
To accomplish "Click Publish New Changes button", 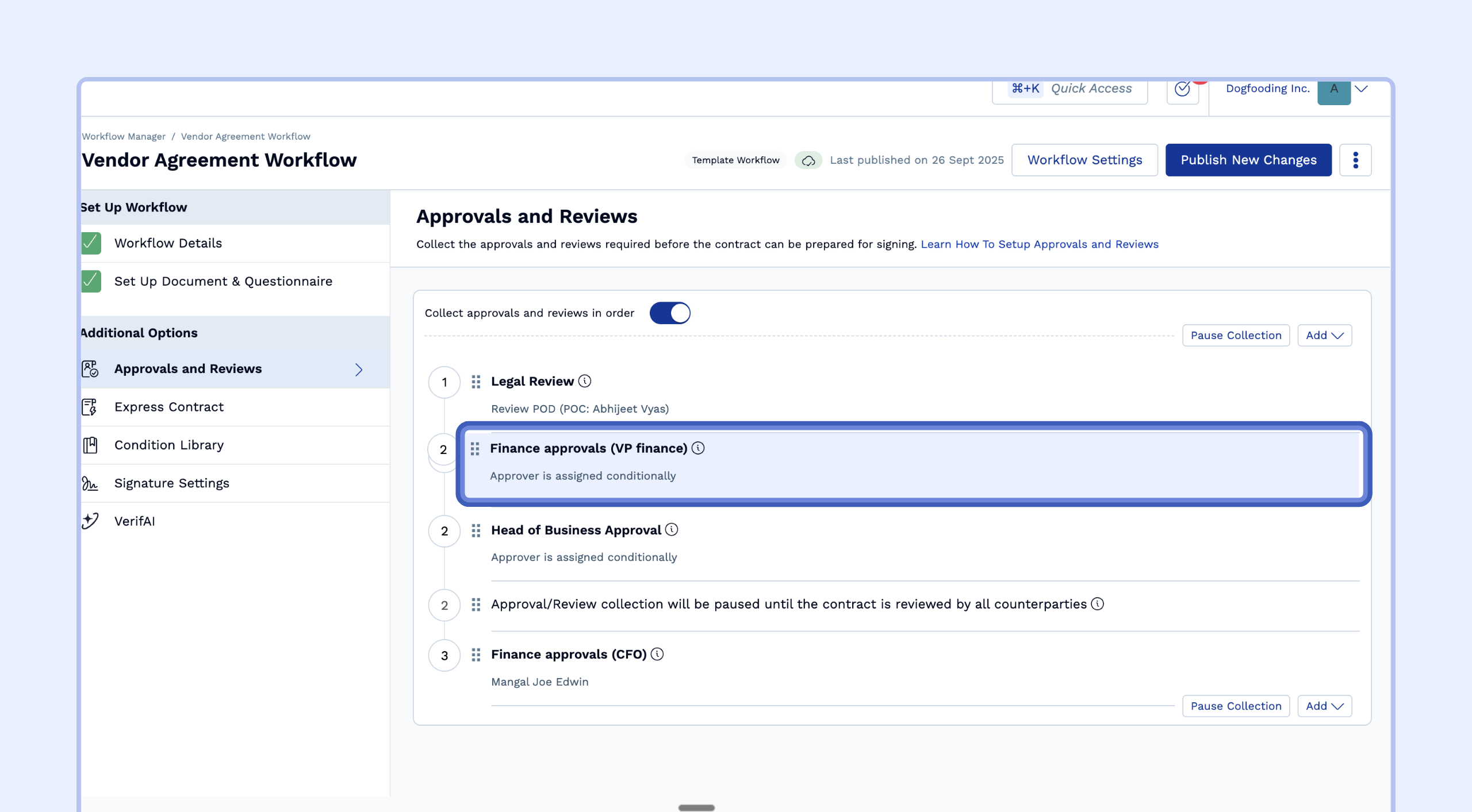I will (x=1248, y=160).
